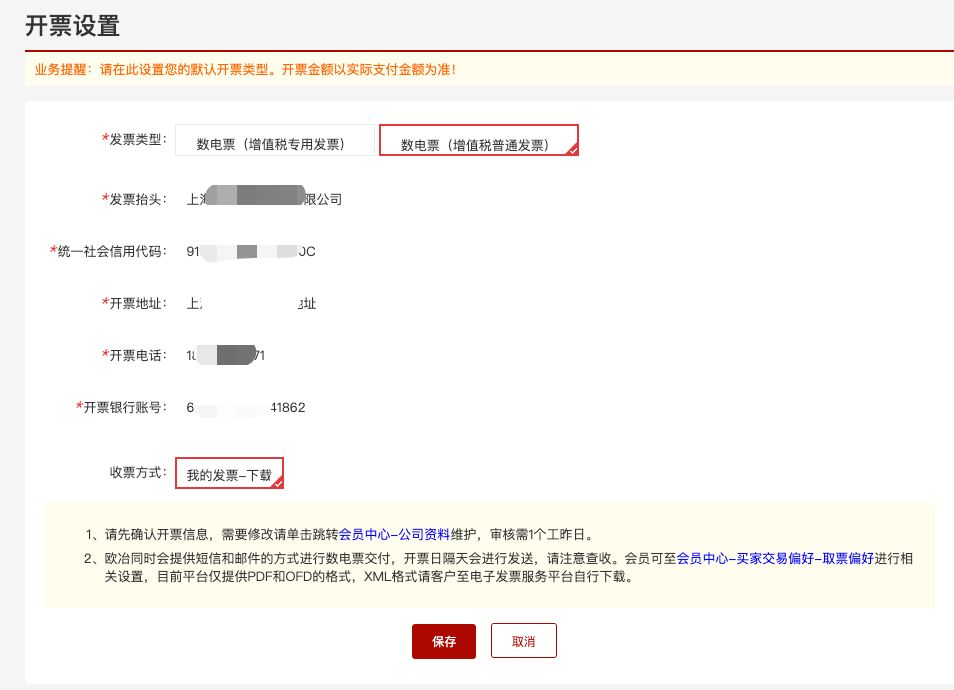
Task: Open 会员中心-买家交易偏好-取票偏好 link
Action: pyautogui.click(x=775, y=558)
